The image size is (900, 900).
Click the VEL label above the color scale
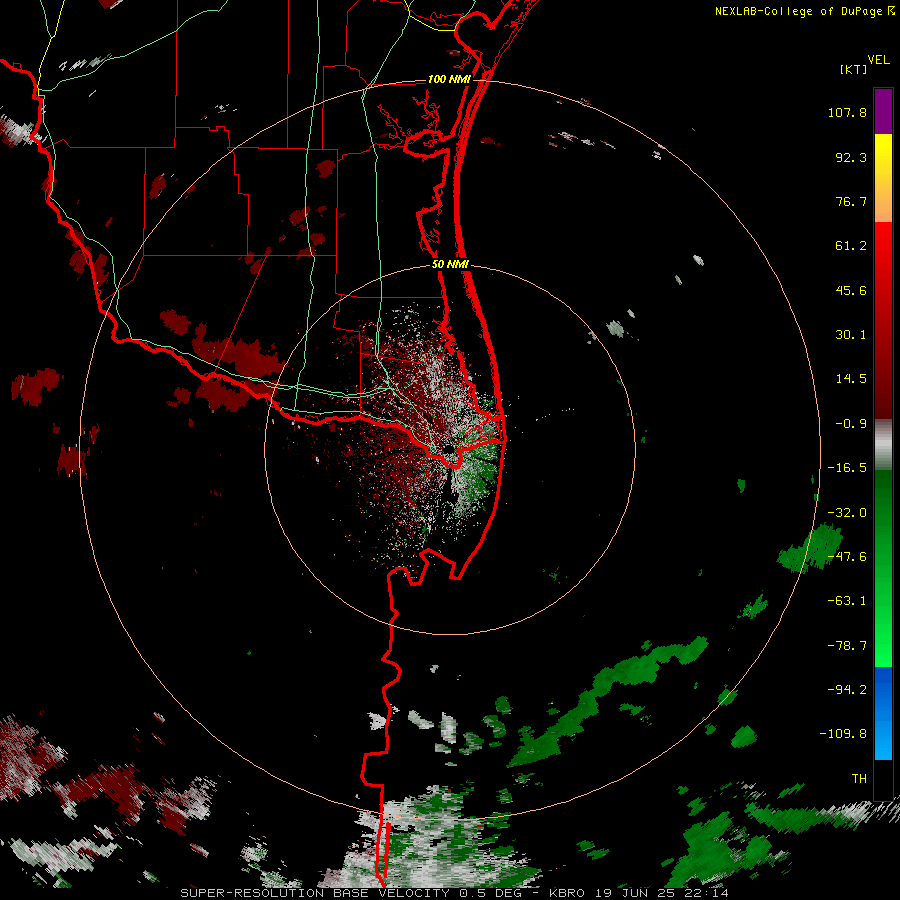(879, 60)
